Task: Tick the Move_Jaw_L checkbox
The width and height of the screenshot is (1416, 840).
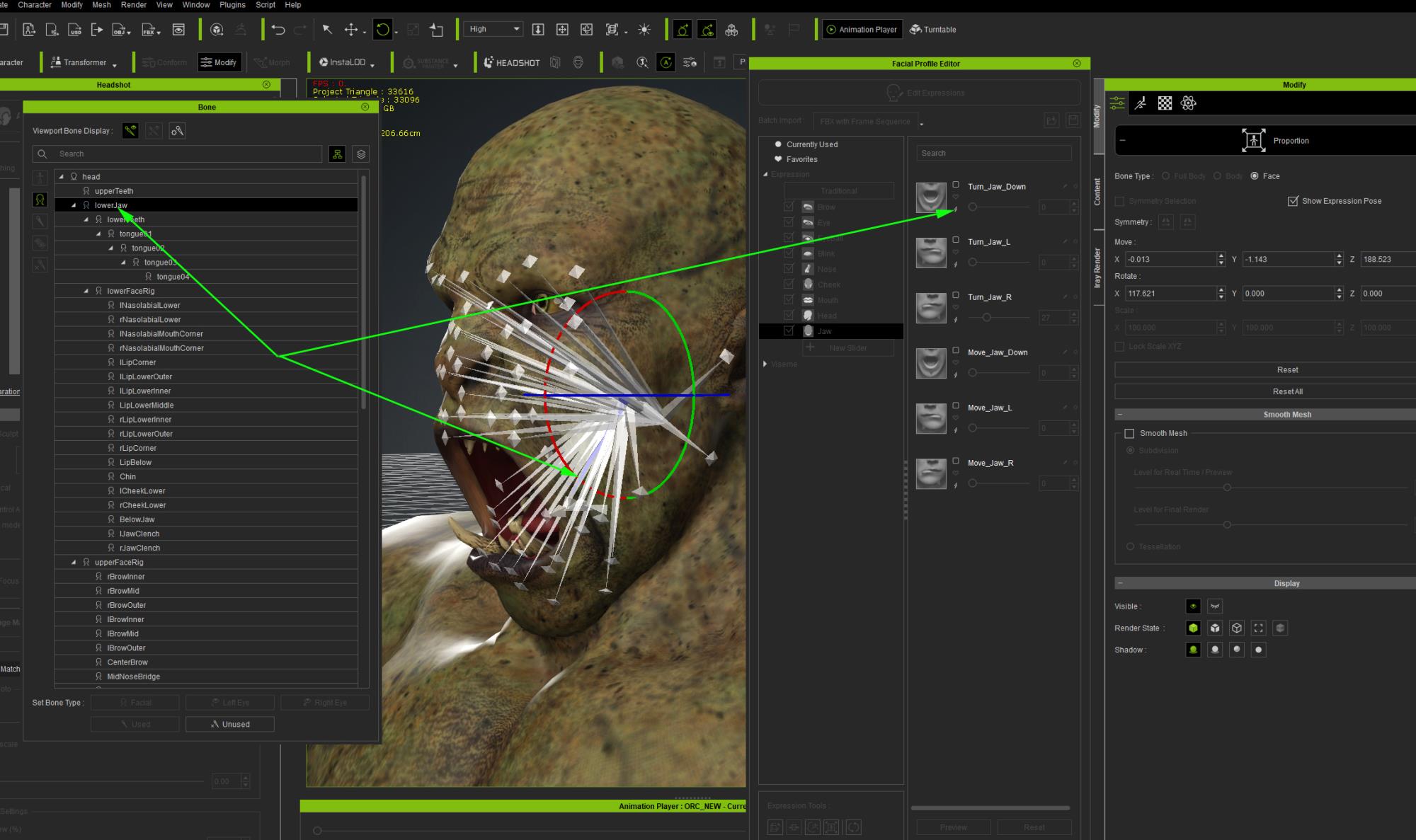Action: pos(956,405)
